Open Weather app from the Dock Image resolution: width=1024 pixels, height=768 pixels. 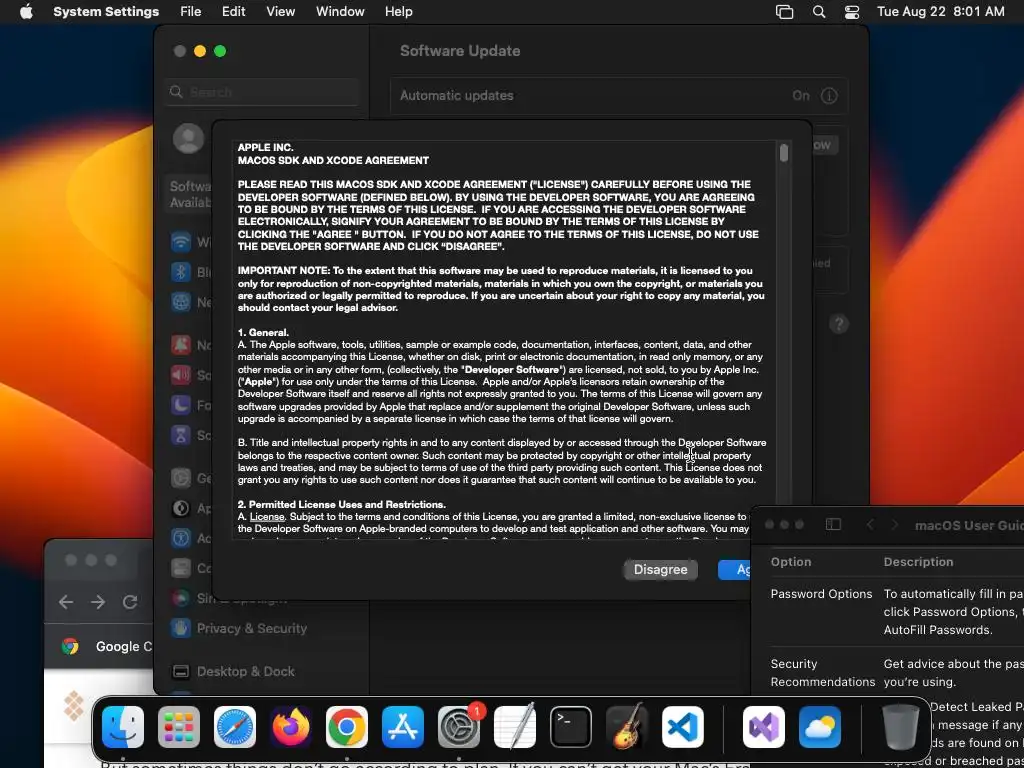click(x=820, y=727)
